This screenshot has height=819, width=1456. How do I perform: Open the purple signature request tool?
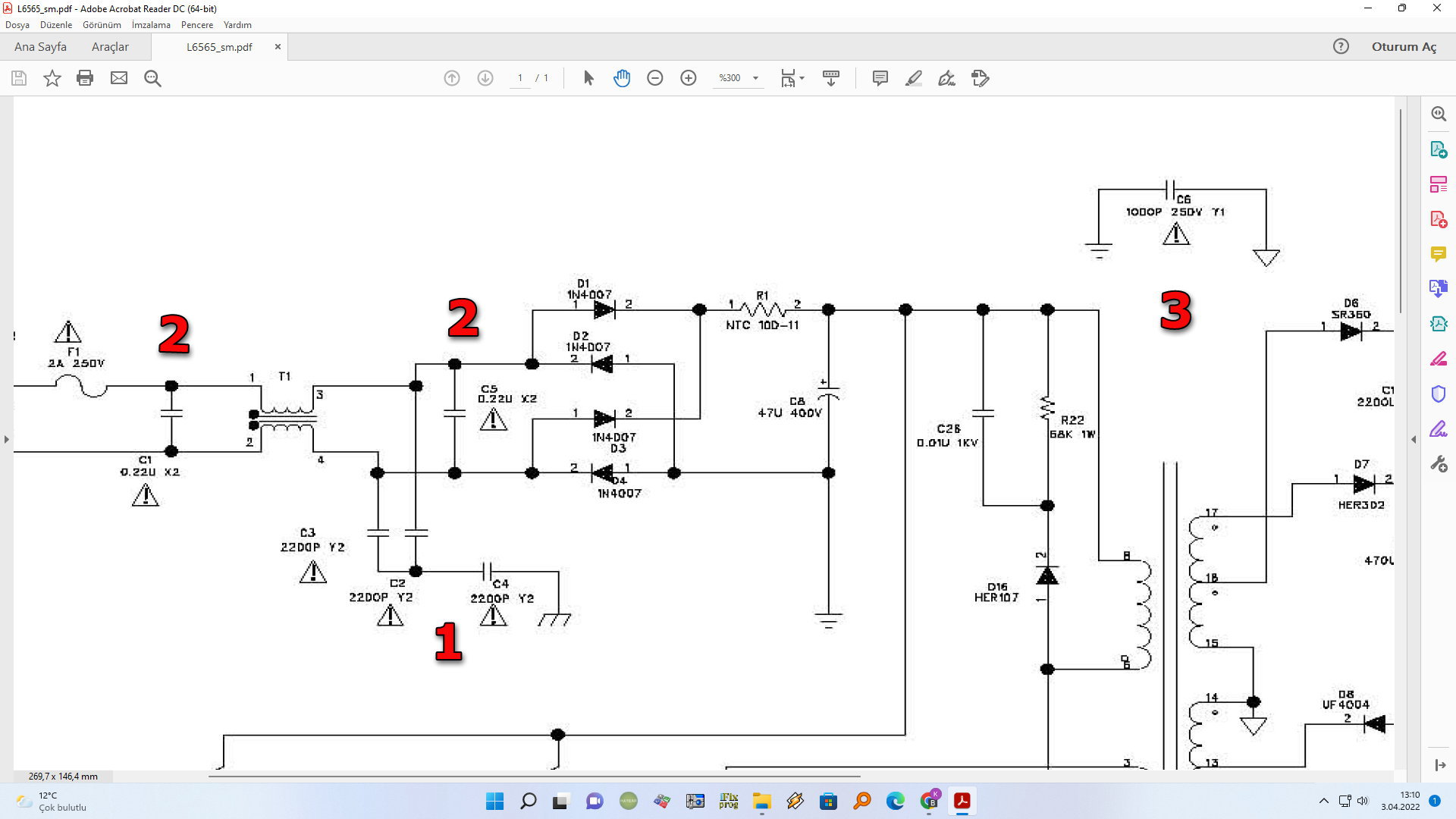1439,428
